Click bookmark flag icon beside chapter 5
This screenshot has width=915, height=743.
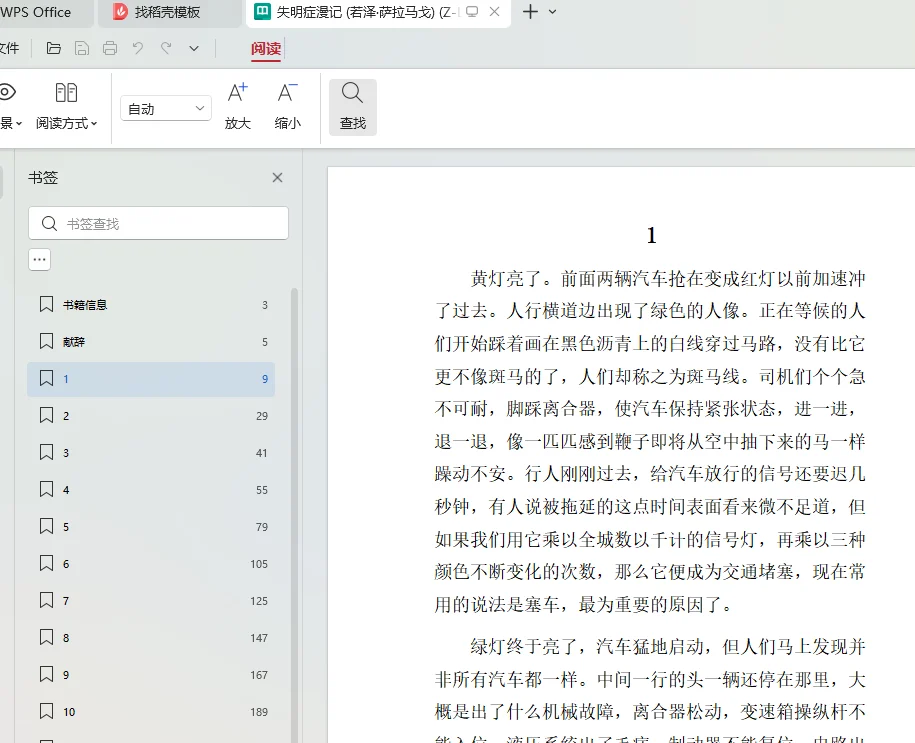pos(46,526)
